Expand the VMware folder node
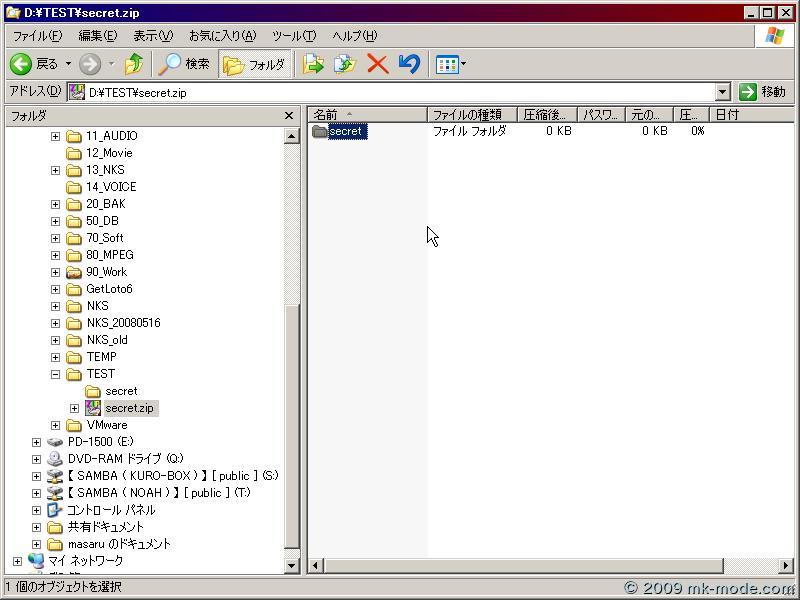Image resolution: width=800 pixels, height=600 pixels. click(56, 424)
